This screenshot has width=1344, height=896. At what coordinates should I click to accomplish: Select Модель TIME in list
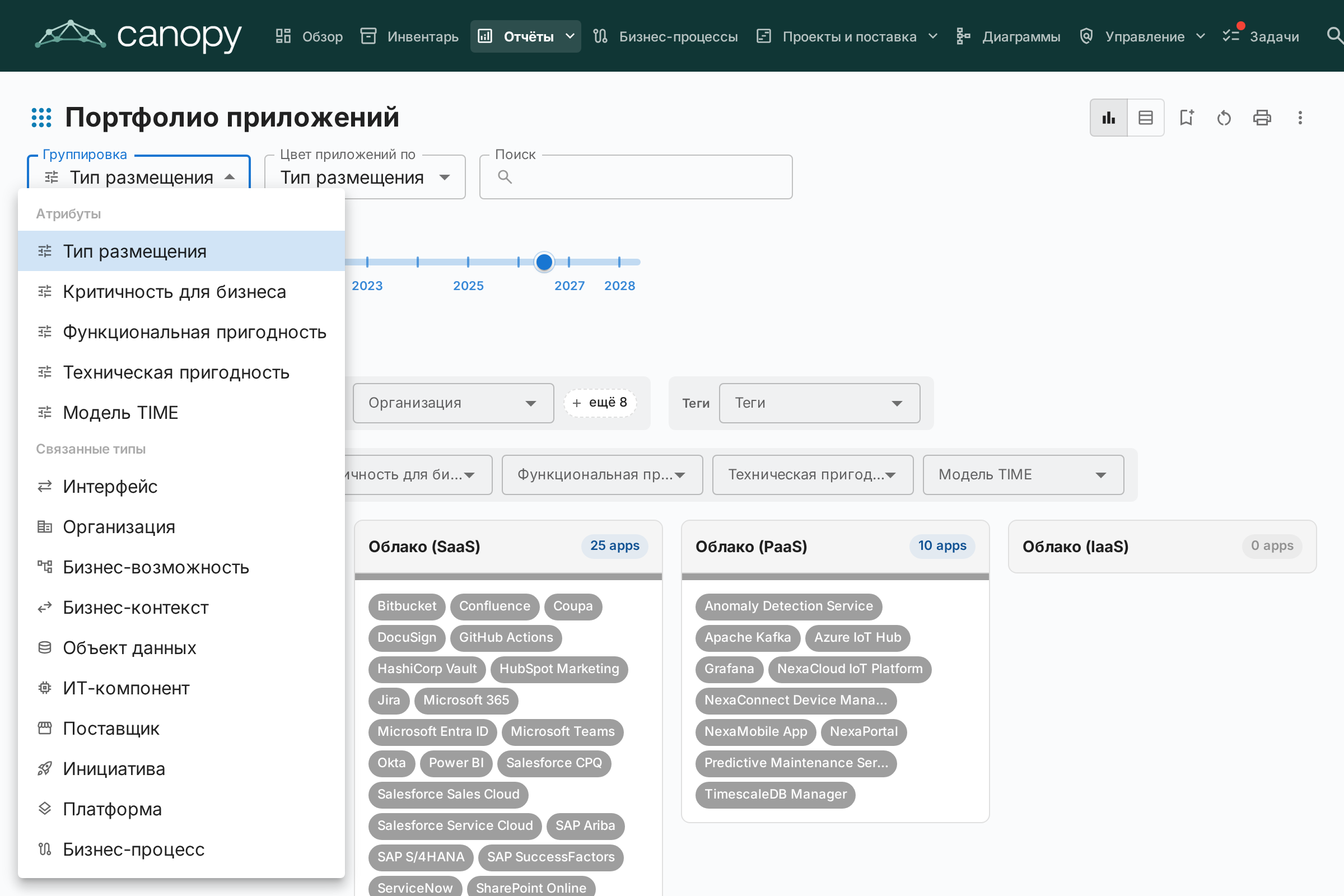(x=181, y=413)
